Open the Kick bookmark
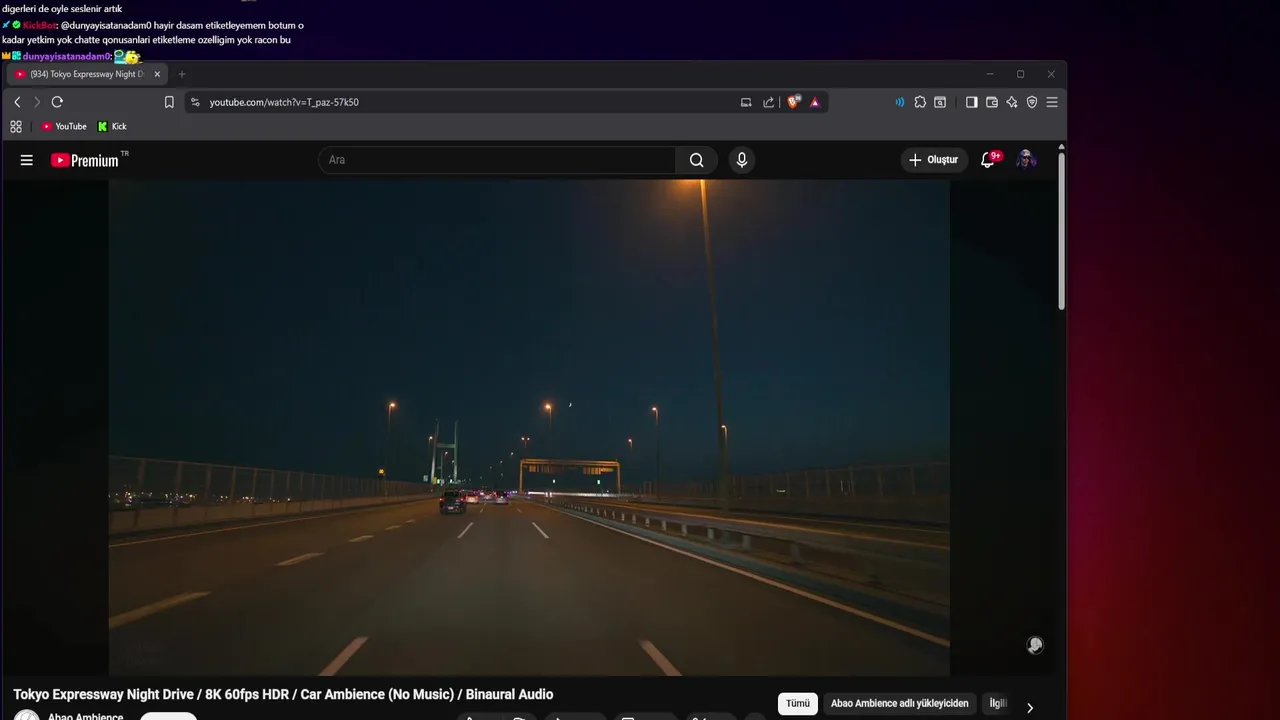This screenshot has width=1280, height=720. coord(112,127)
